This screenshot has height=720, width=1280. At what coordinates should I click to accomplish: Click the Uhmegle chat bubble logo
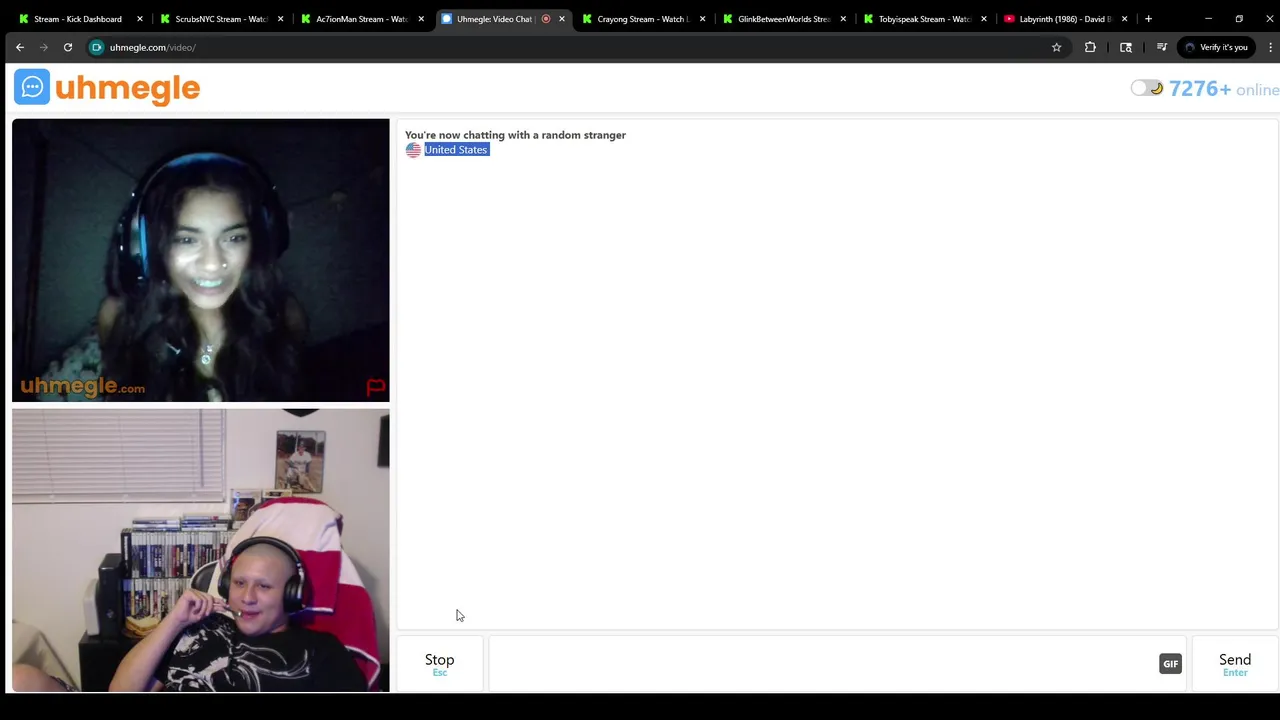32,87
